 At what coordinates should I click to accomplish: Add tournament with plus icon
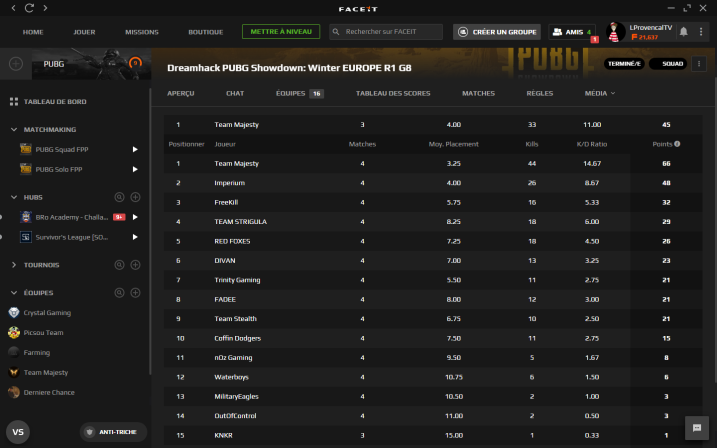point(135,265)
